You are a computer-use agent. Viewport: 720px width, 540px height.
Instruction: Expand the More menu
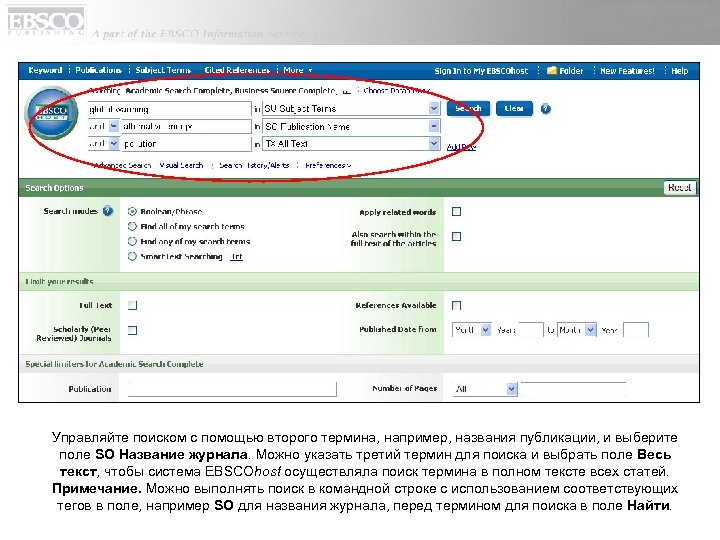click(298, 70)
